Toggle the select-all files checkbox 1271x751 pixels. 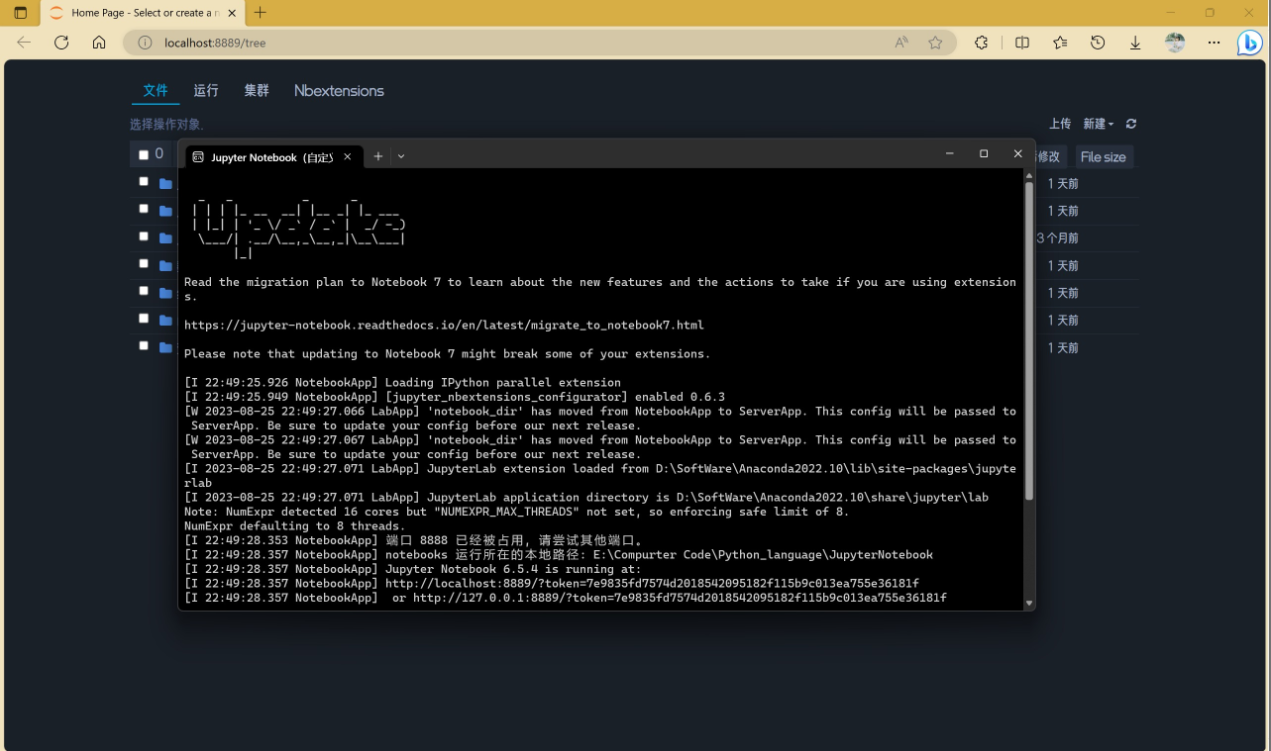click(x=143, y=155)
